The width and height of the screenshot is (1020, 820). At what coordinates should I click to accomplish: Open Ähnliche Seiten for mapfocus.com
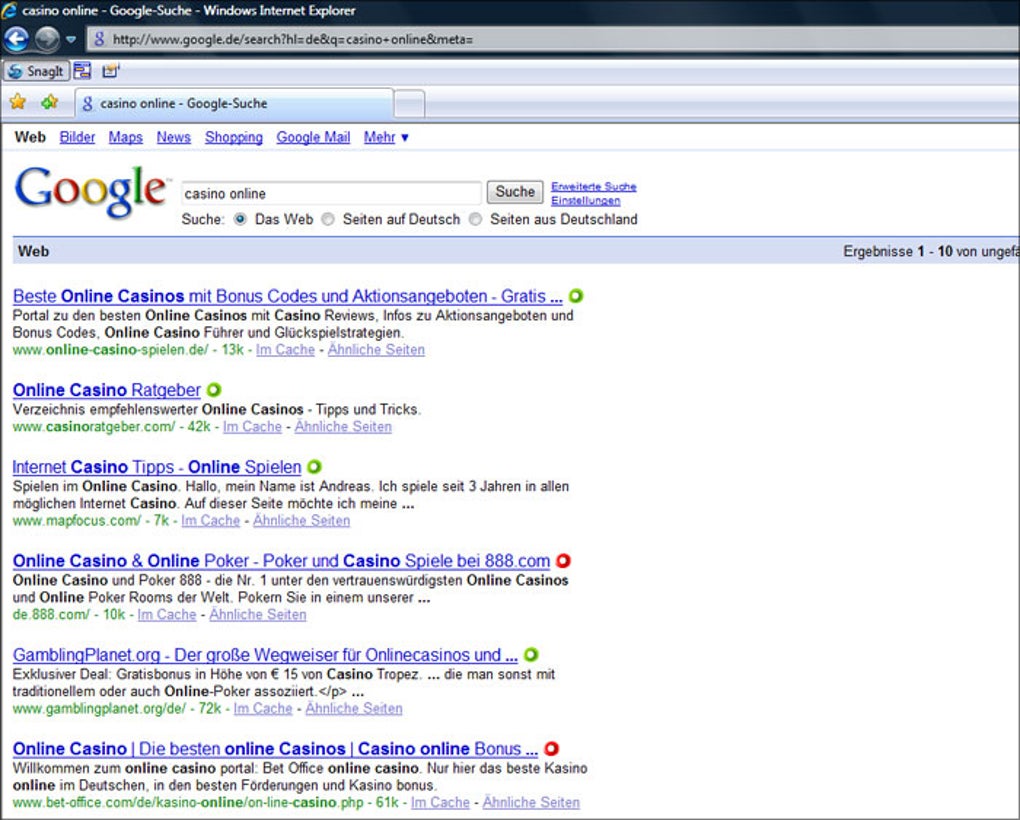point(301,521)
